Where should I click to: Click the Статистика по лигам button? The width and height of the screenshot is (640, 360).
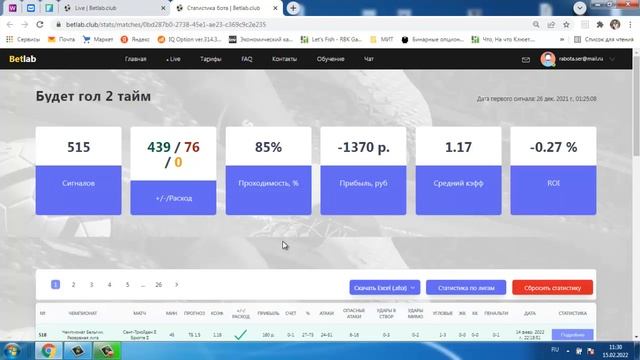pyautogui.click(x=466, y=288)
